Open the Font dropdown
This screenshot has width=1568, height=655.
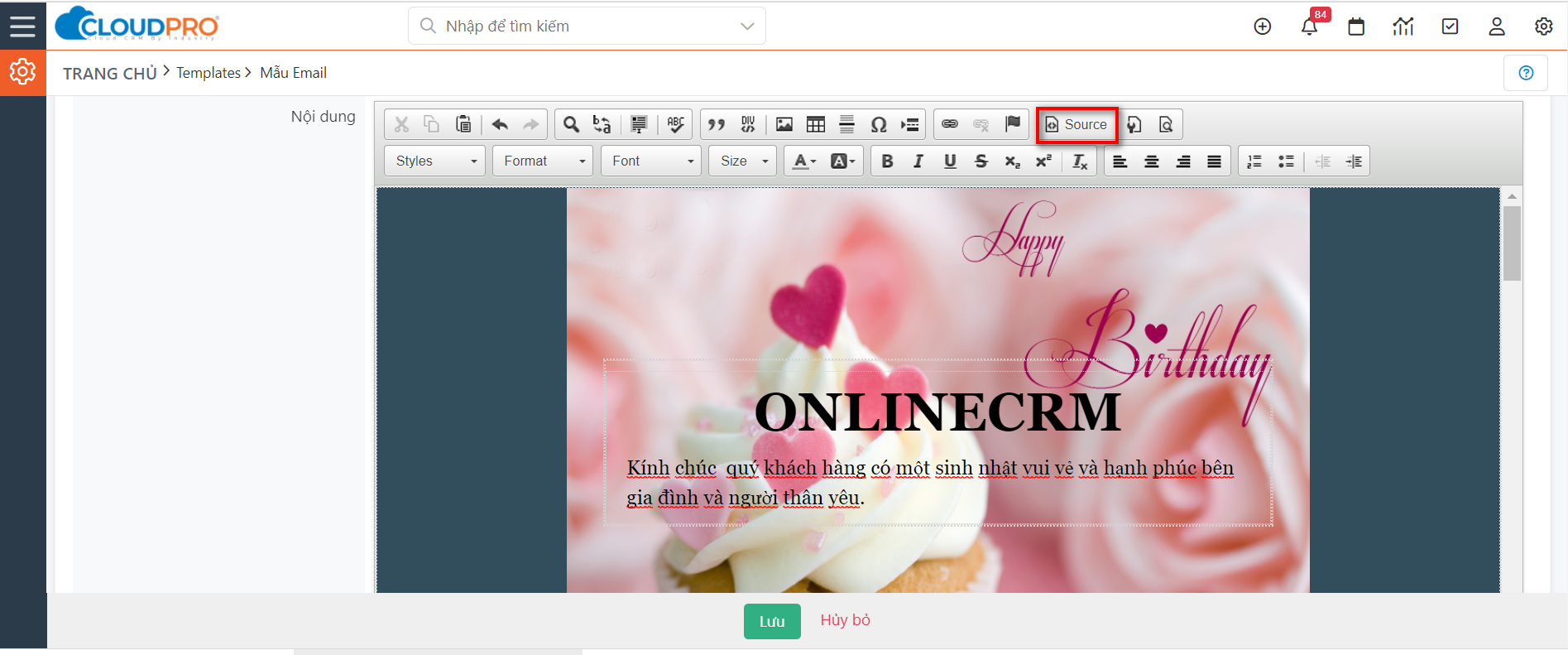tap(651, 161)
